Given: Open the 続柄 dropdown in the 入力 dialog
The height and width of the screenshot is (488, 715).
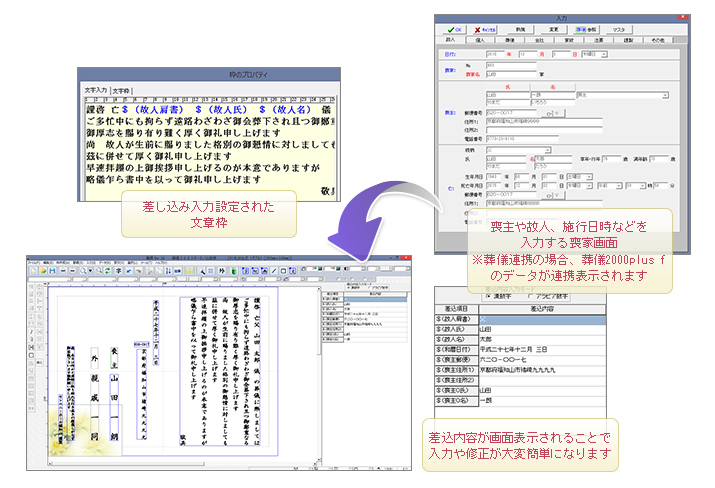Looking at the screenshot, I should (546, 148).
